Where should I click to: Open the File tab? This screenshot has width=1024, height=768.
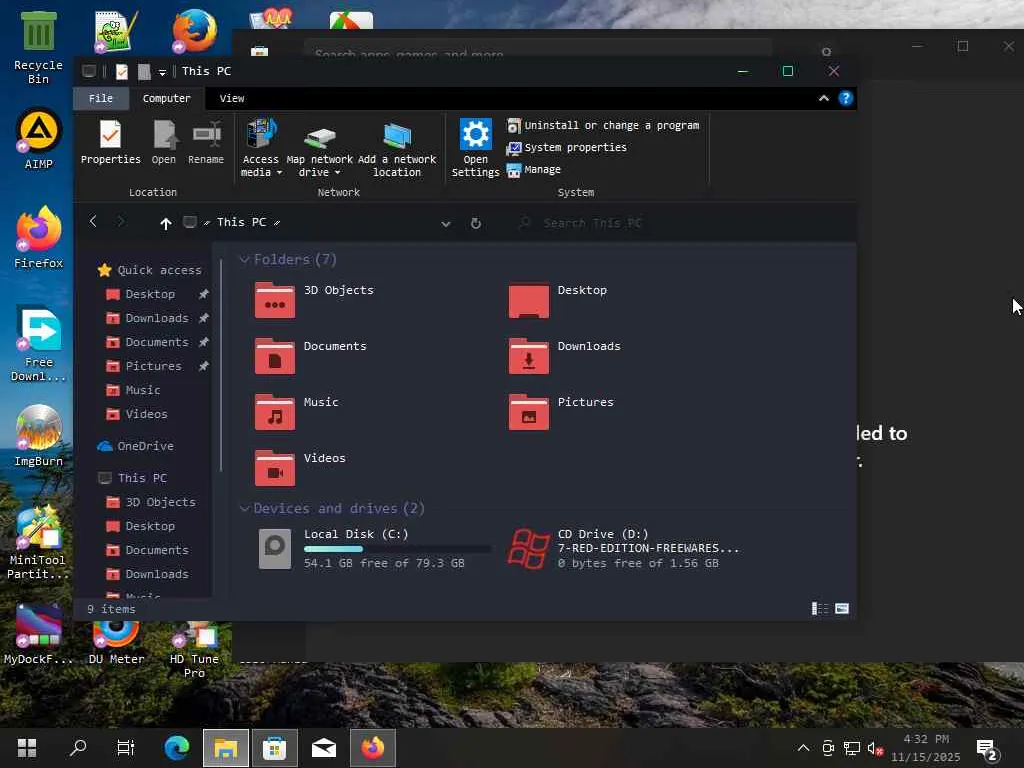101,98
